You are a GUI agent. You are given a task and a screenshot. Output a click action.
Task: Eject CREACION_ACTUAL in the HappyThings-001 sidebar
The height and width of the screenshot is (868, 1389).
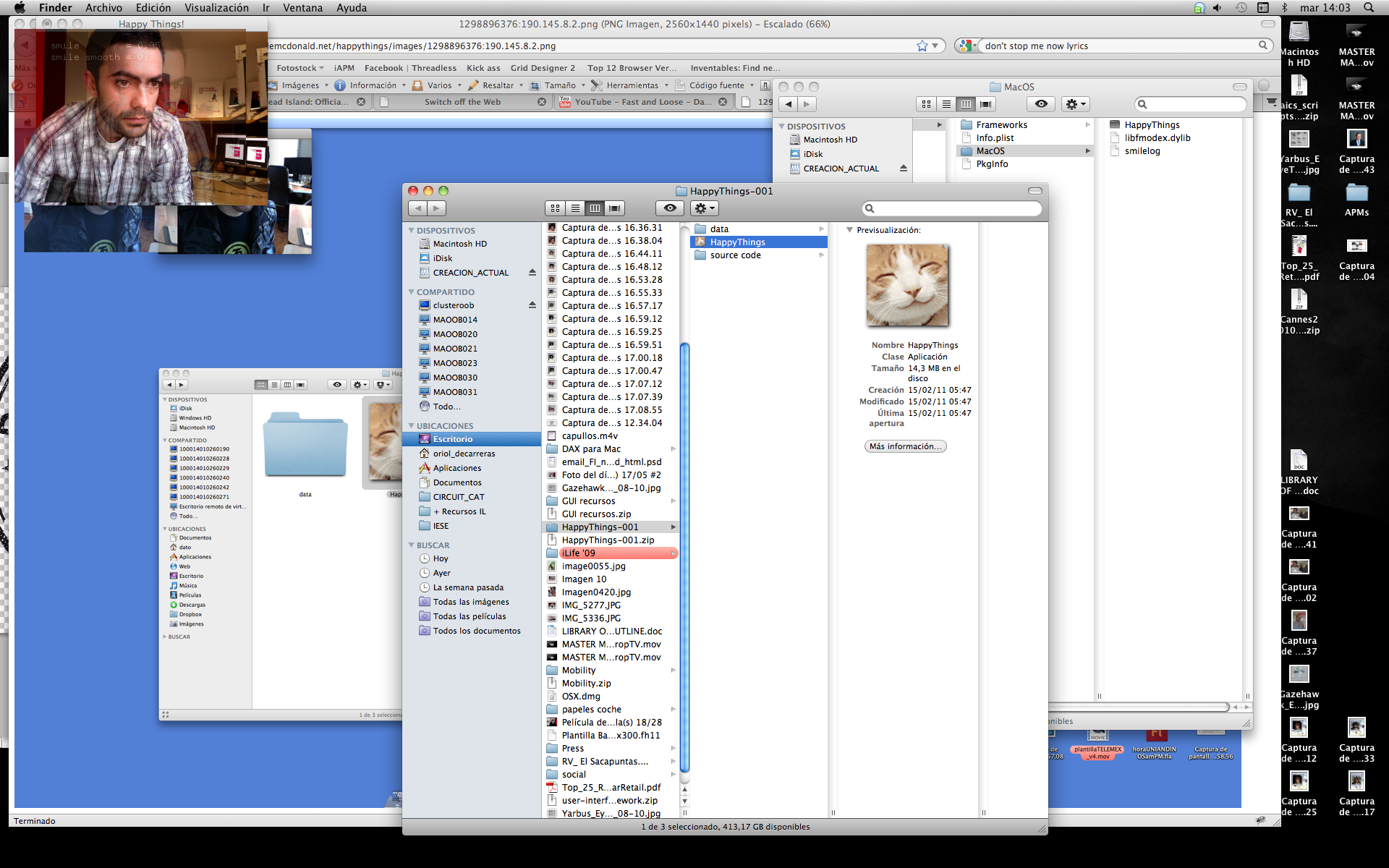pyautogui.click(x=532, y=273)
